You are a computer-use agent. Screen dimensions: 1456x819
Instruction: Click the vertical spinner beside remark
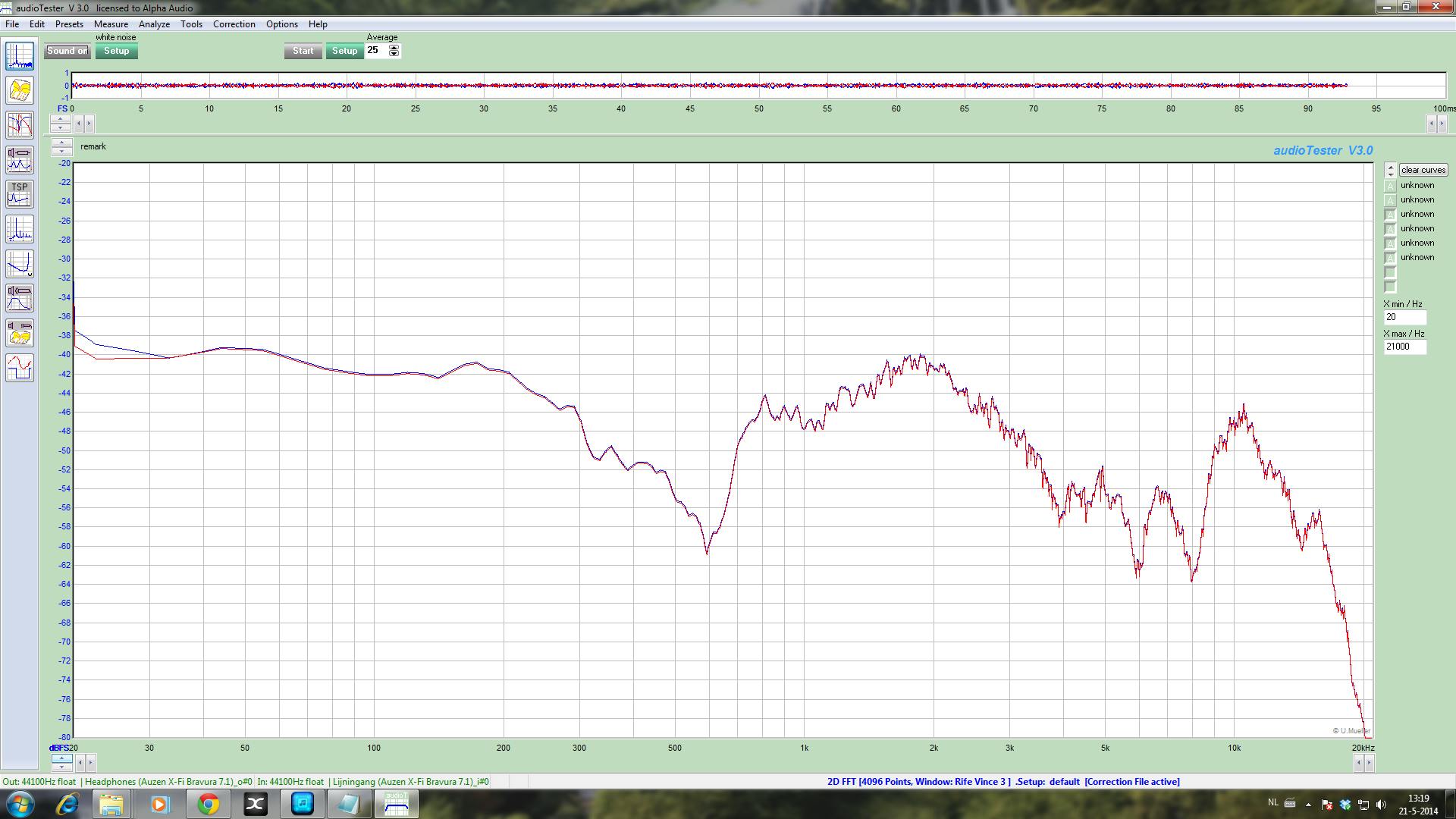(61, 146)
